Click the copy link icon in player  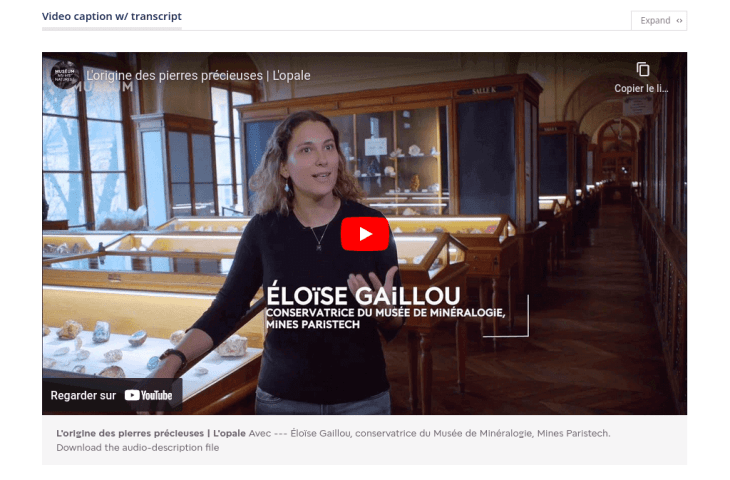point(642,70)
